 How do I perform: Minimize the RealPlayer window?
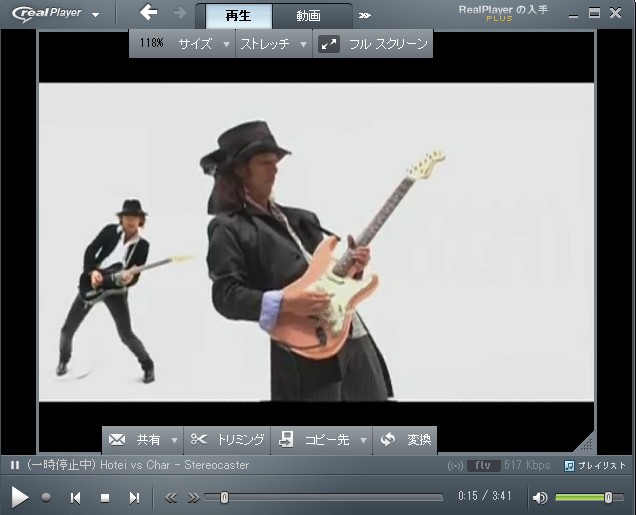pyautogui.click(x=573, y=15)
